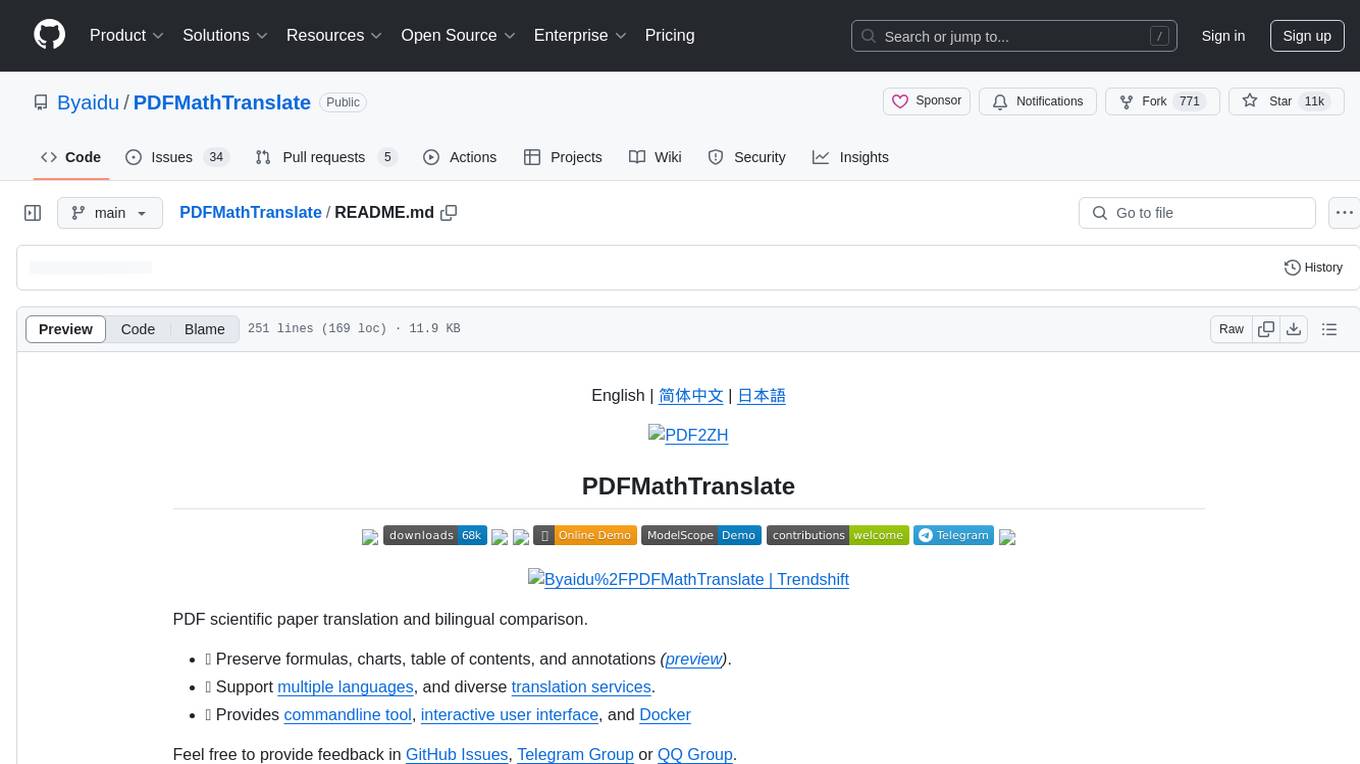
Task: Sign in to GitHub
Action: [1223, 36]
